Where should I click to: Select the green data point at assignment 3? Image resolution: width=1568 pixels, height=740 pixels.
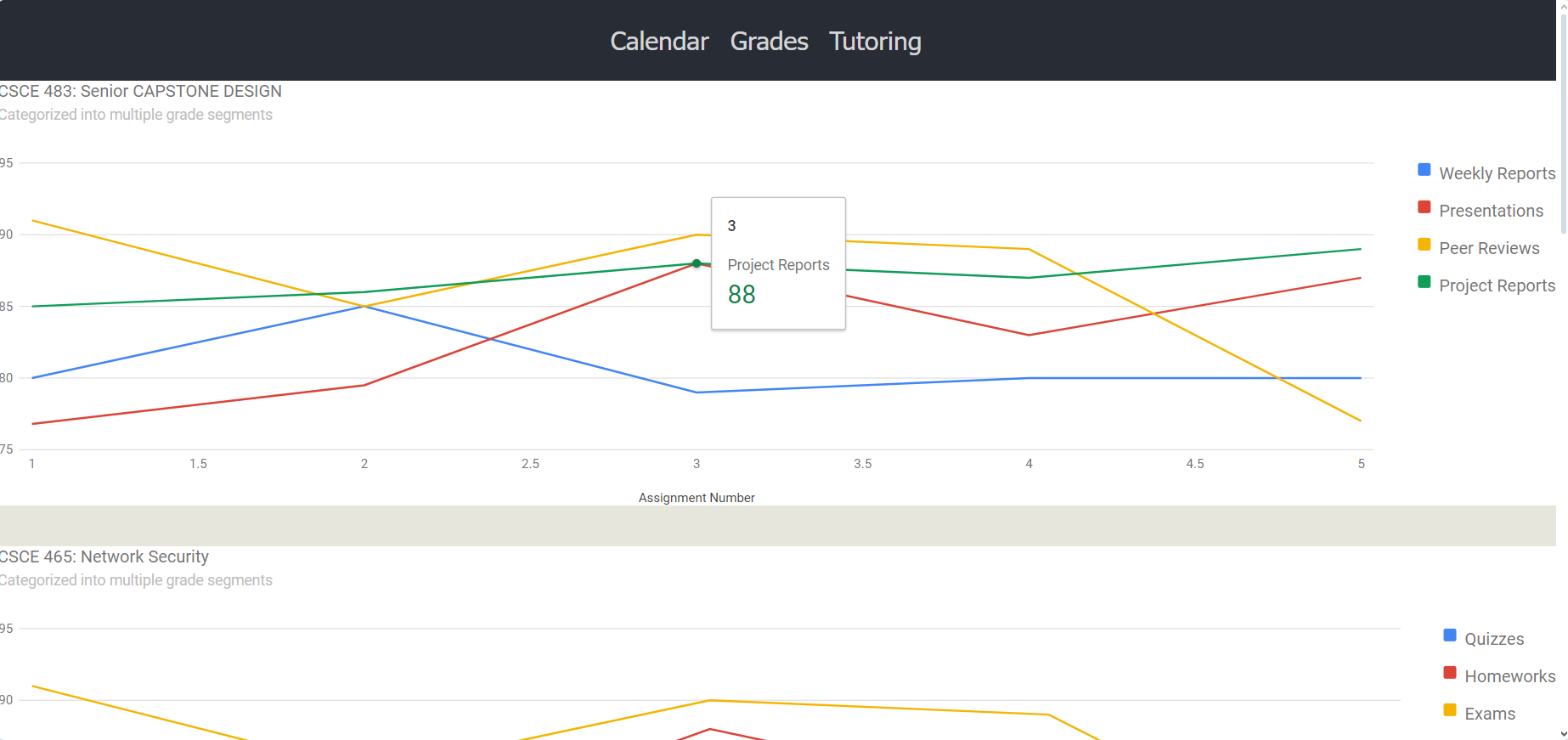(x=697, y=264)
